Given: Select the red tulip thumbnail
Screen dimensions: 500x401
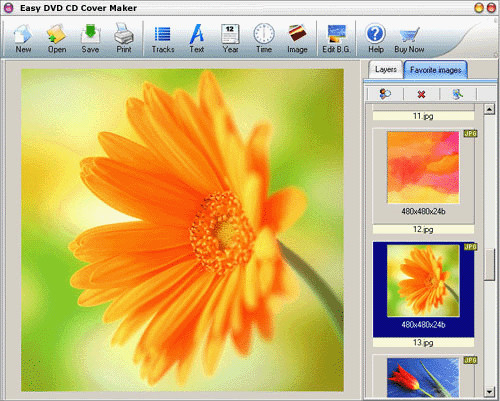Looking at the screenshot, I should (423, 378).
